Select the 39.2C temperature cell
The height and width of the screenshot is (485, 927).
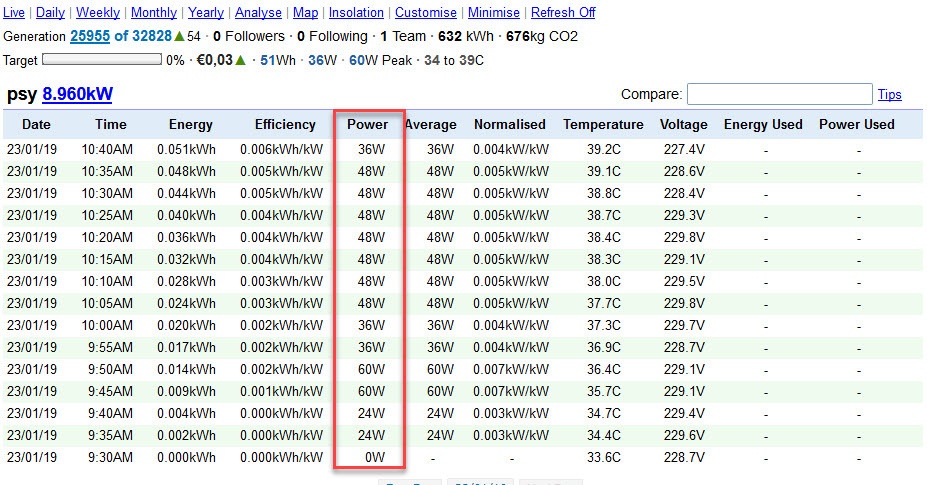[604, 150]
